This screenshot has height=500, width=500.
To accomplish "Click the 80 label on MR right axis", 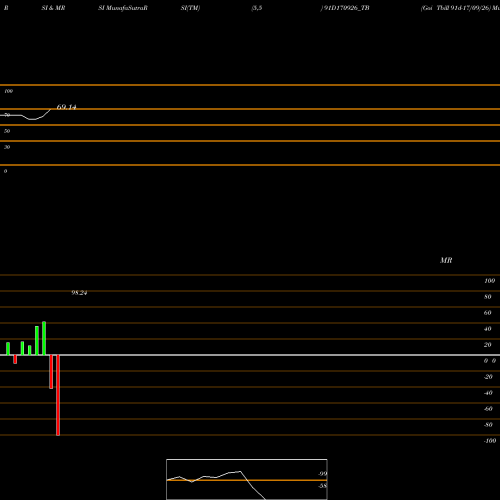I will [x=488, y=297].
